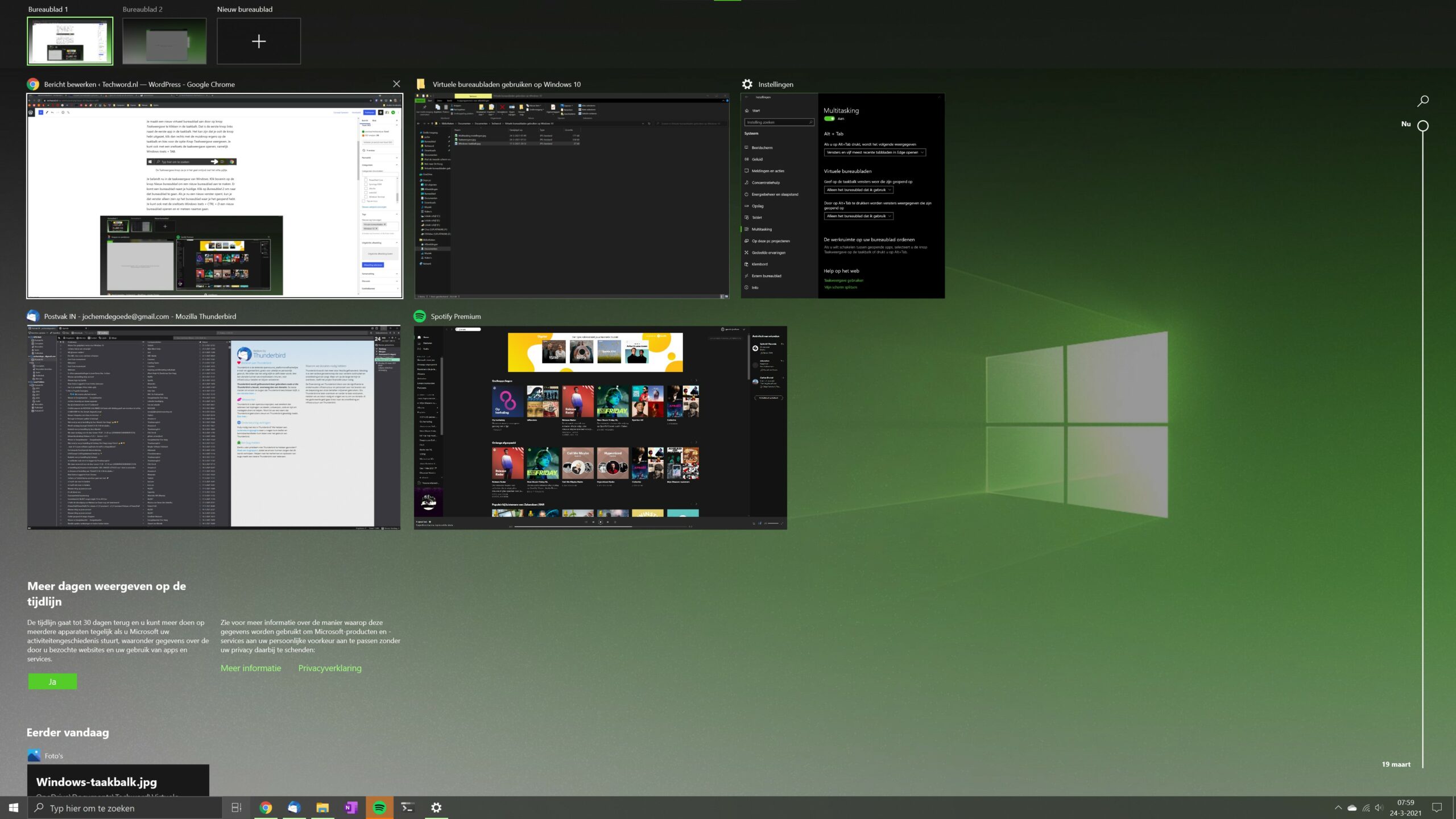Click the search magnifier icon top right
Image resolution: width=1456 pixels, height=819 pixels.
[1422, 100]
